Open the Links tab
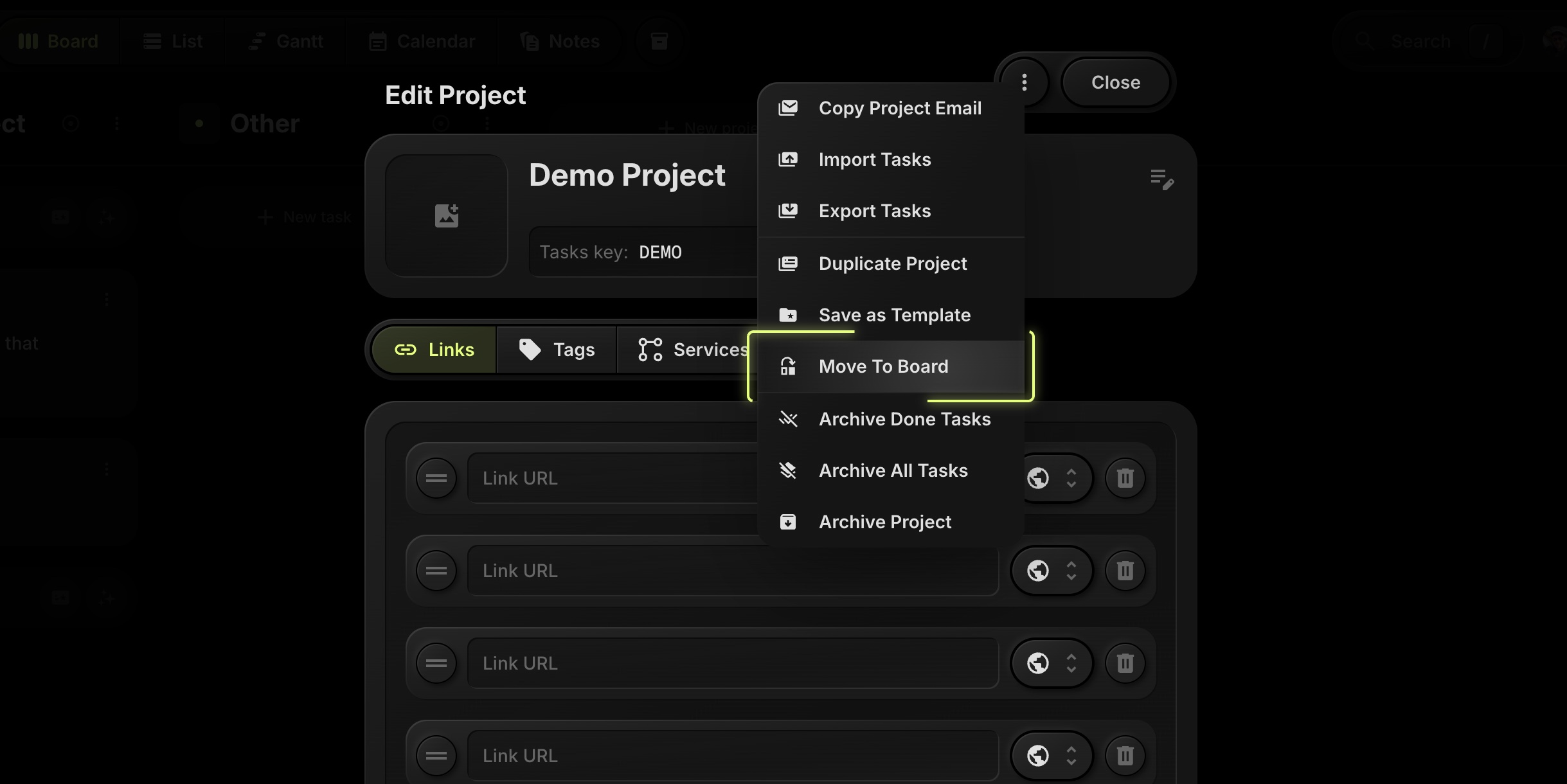Screen dimensions: 1567x784 (434, 350)
